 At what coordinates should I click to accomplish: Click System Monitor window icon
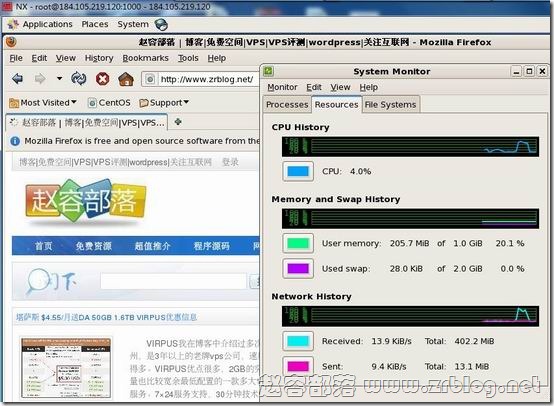[268, 71]
